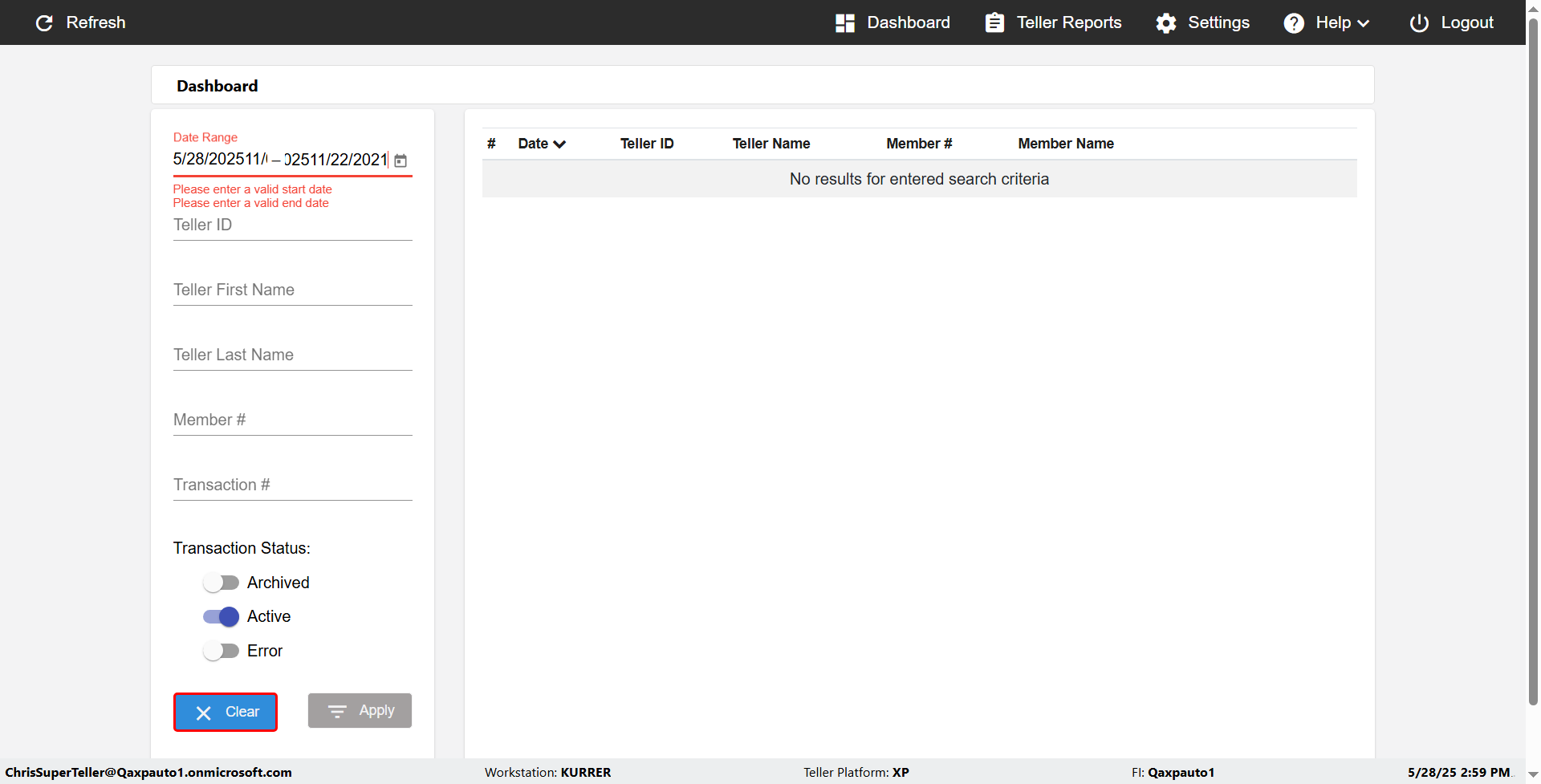Image resolution: width=1541 pixels, height=784 pixels.
Task: Select the Logout menu item
Action: click(x=1452, y=22)
